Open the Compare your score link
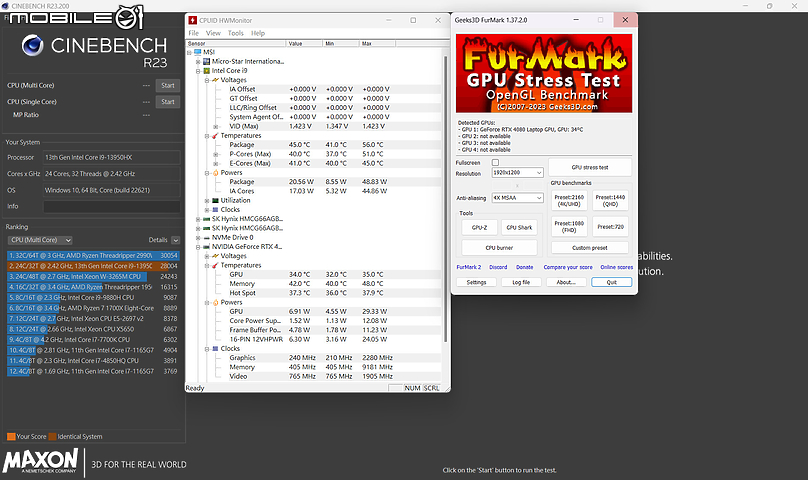808x480 pixels. tap(568, 267)
